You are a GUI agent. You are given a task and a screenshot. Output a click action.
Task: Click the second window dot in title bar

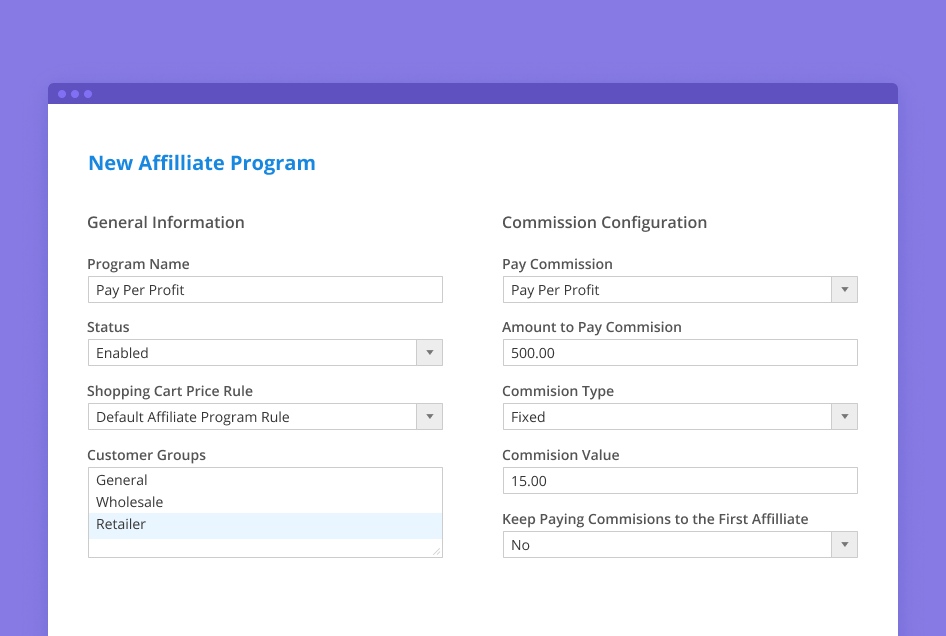point(75,94)
